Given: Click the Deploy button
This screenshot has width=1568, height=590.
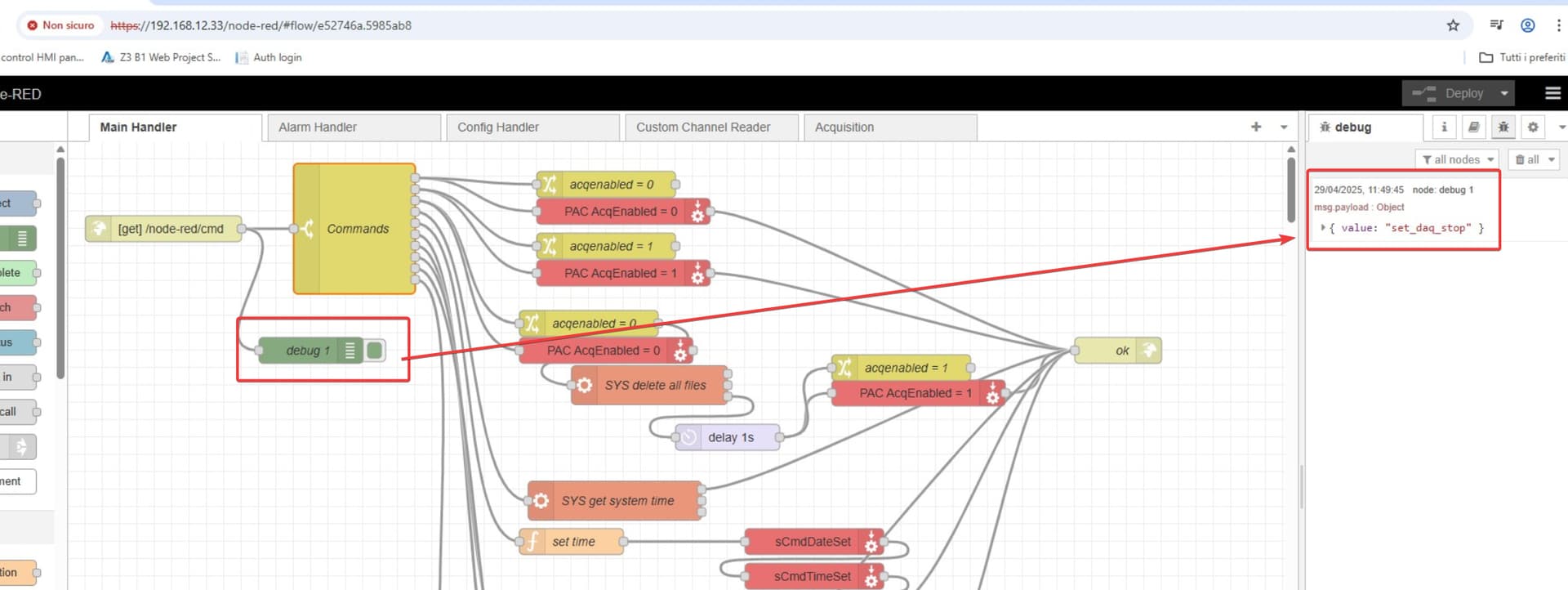Looking at the screenshot, I should point(1448,93).
